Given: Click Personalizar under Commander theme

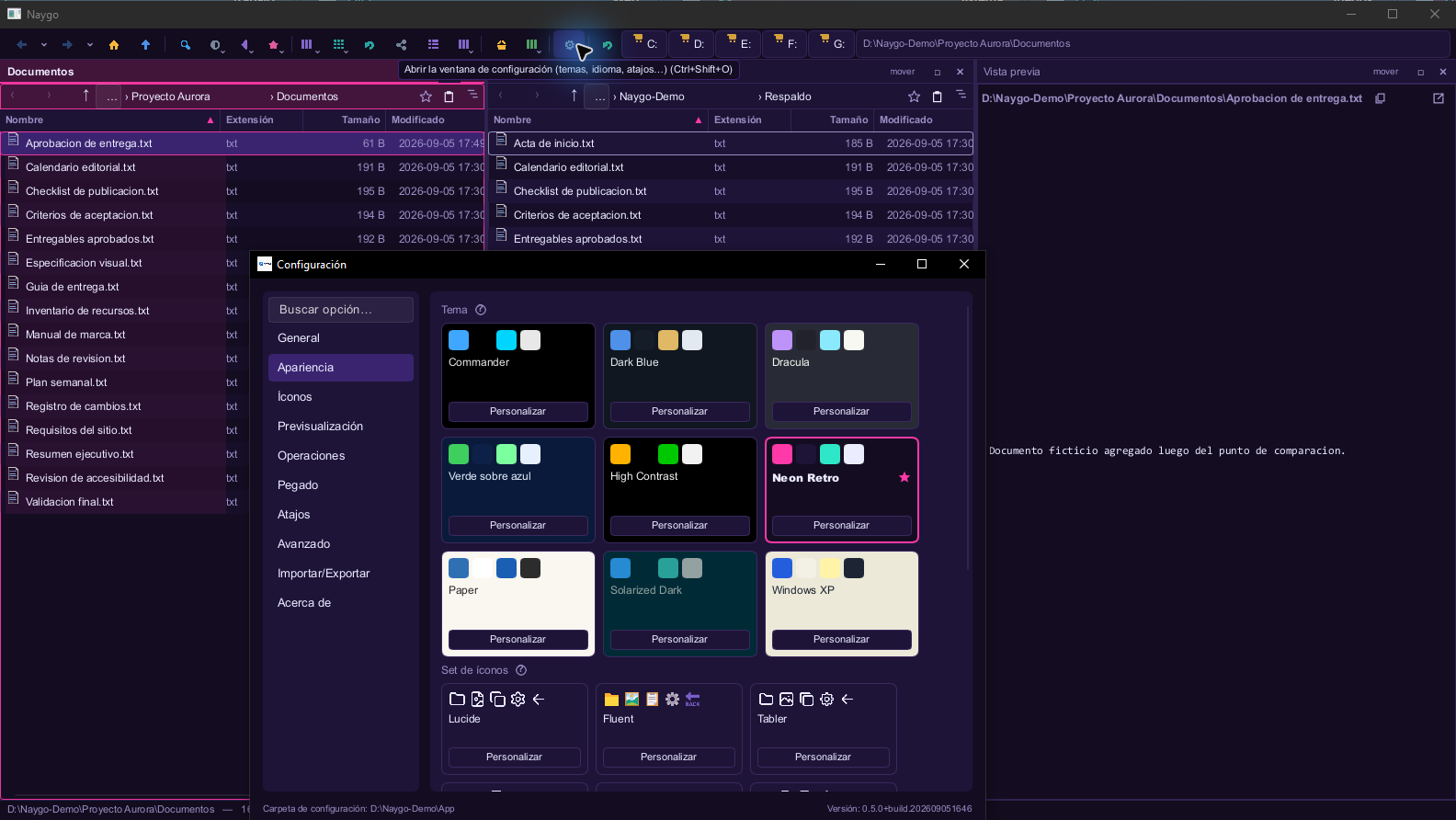Looking at the screenshot, I should [518, 411].
